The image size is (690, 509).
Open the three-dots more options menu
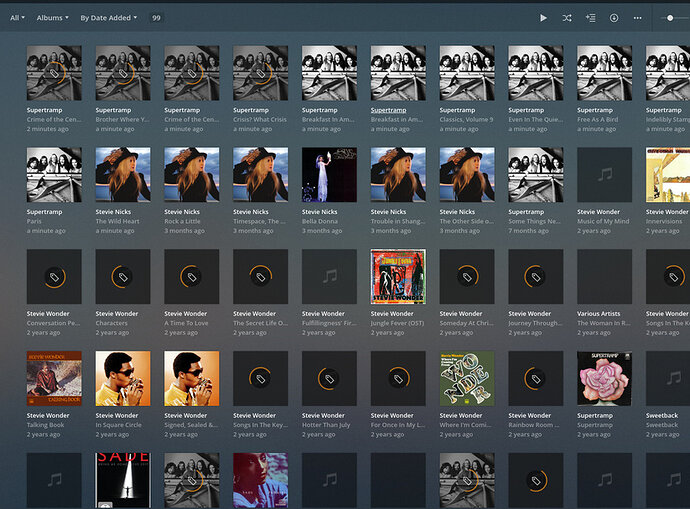[638, 18]
